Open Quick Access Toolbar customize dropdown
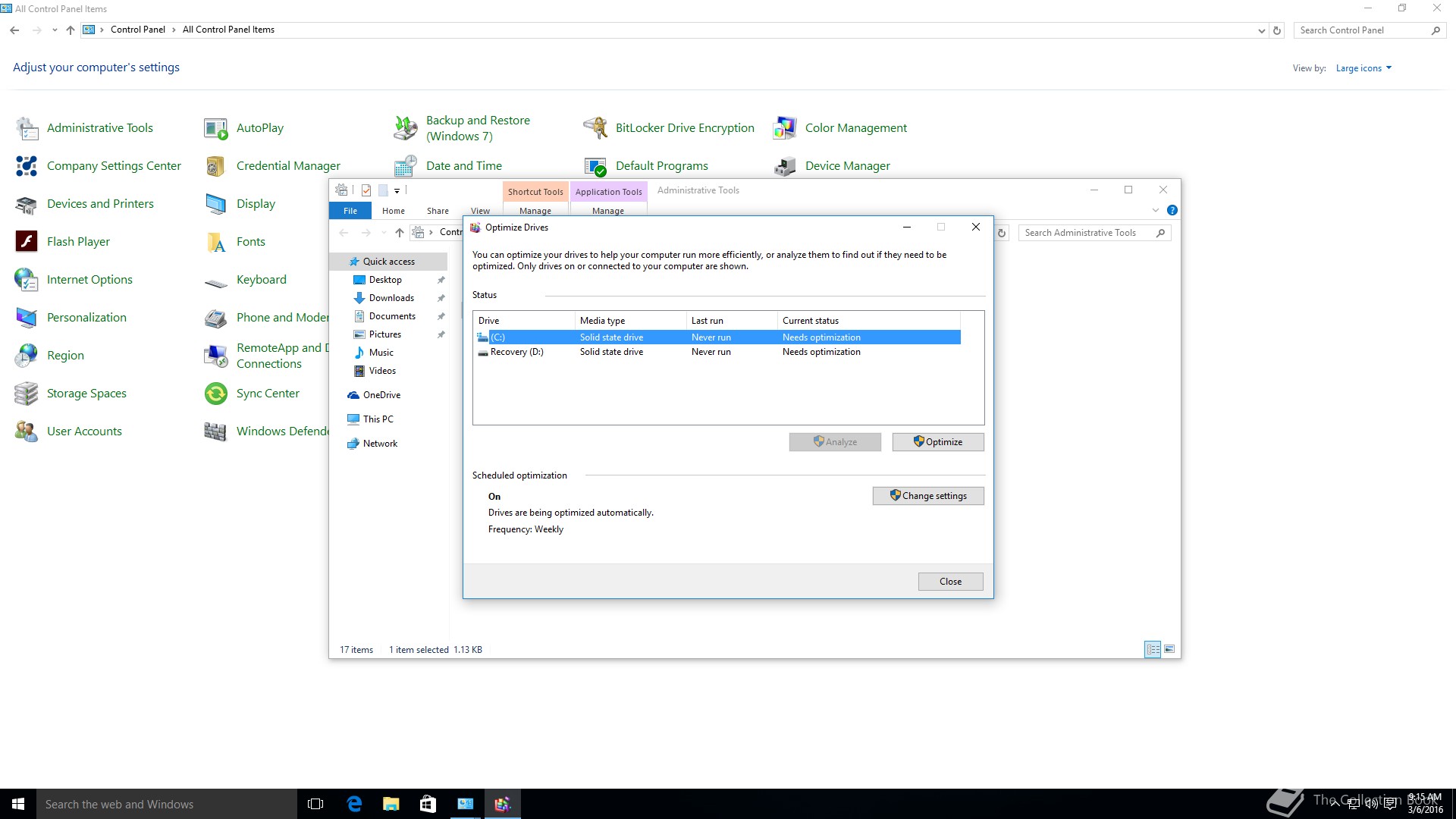 click(x=397, y=190)
